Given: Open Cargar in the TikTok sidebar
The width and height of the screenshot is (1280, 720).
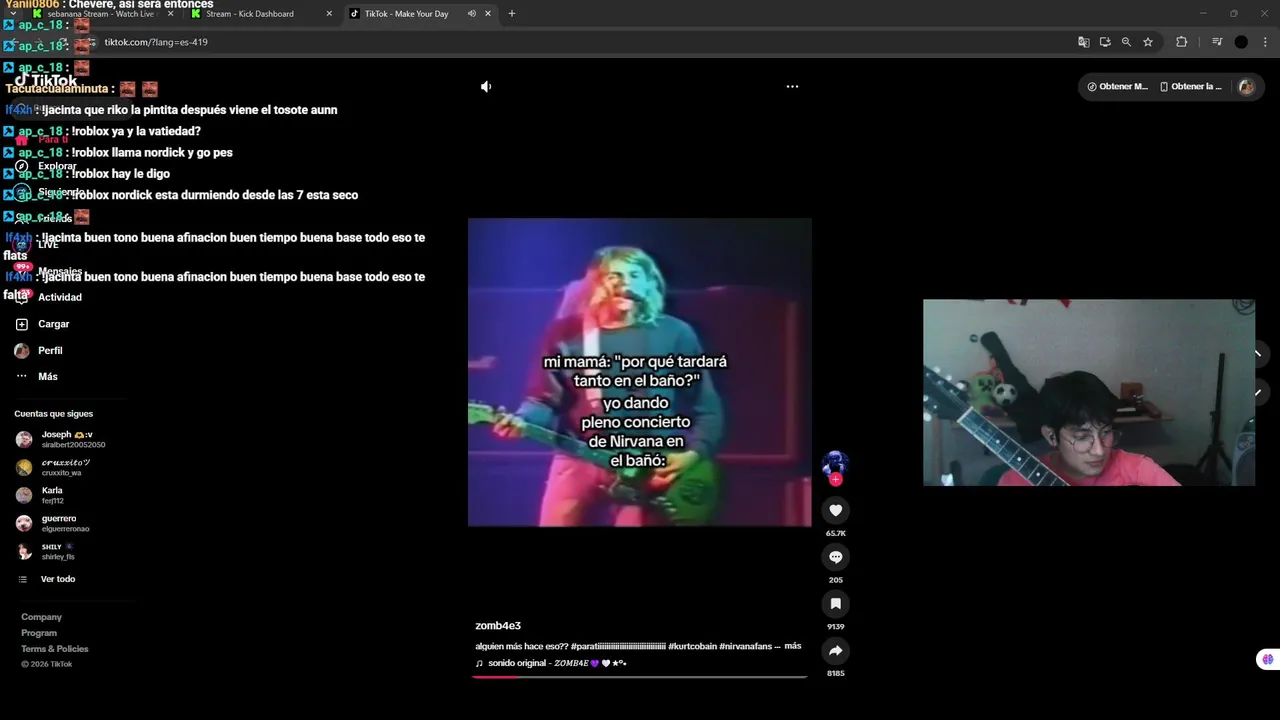Looking at the screenshot, I should tap(54, 324).
